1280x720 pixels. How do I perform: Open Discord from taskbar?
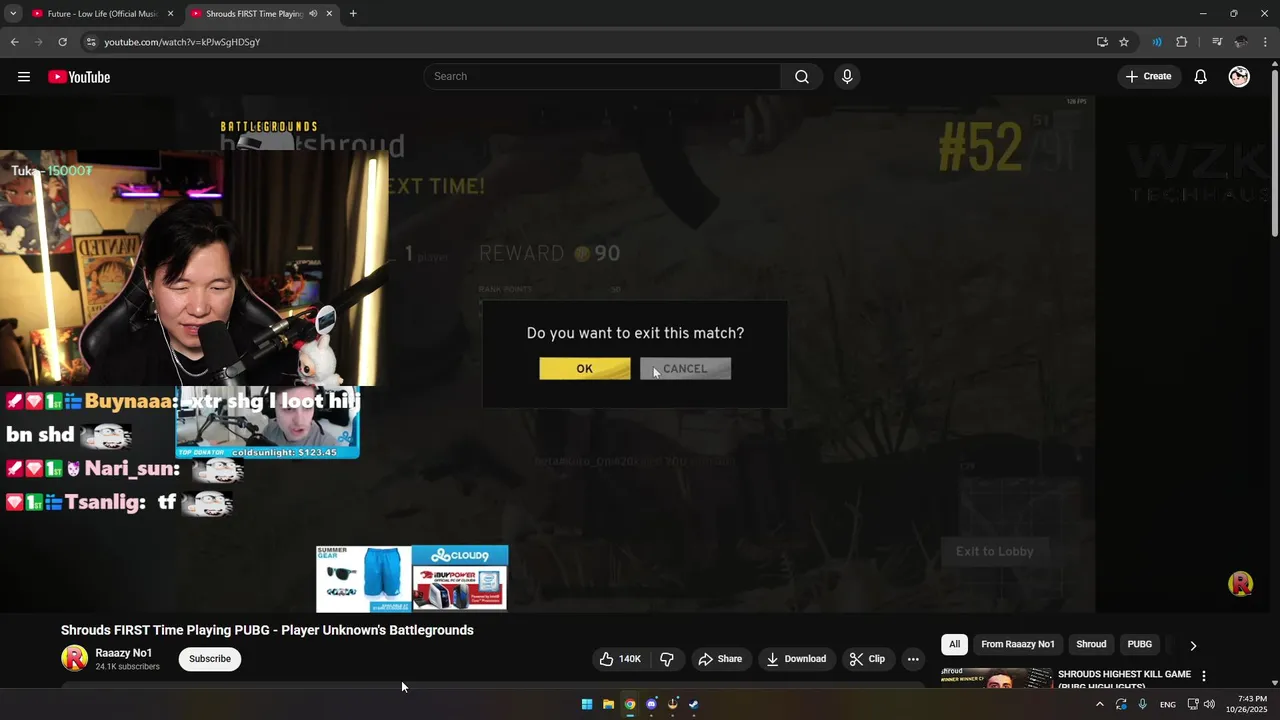651,704
